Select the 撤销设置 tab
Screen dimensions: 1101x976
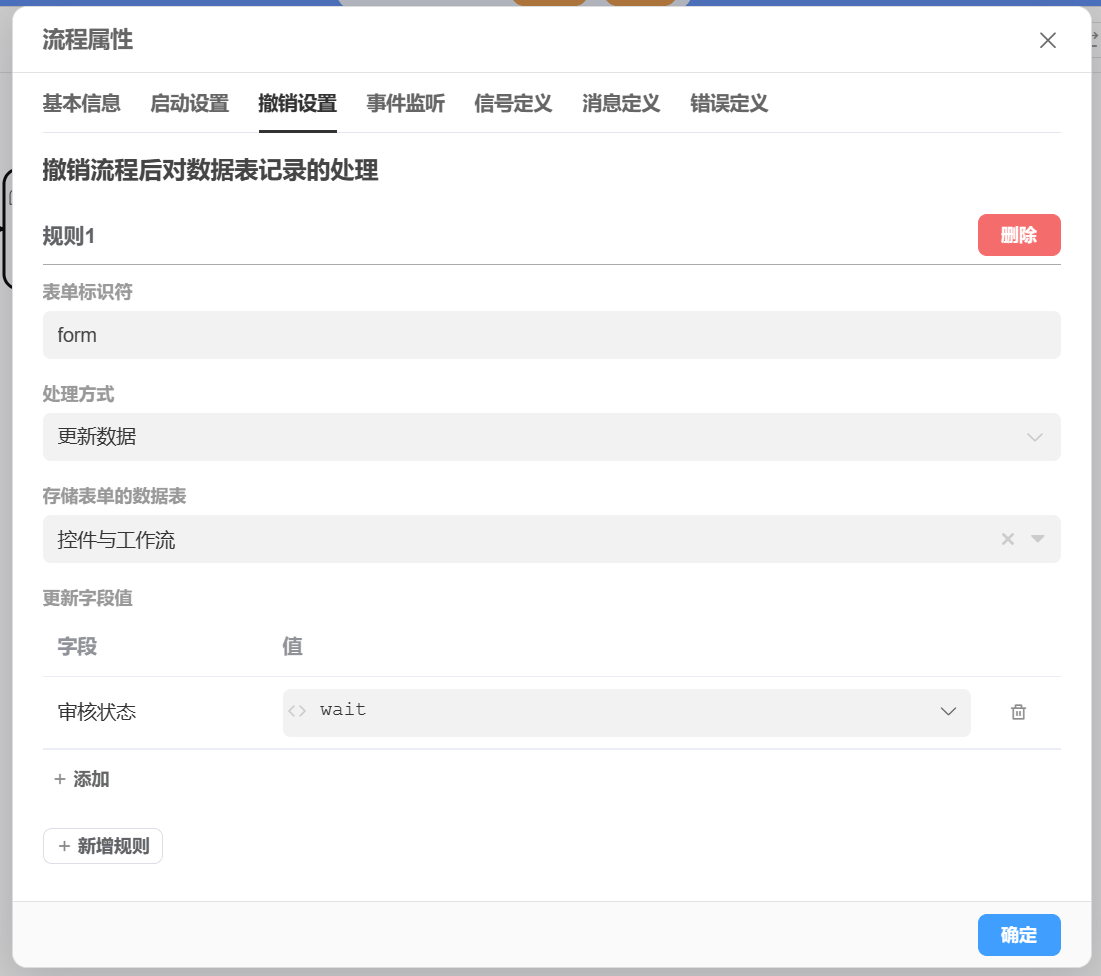(297, 103)
